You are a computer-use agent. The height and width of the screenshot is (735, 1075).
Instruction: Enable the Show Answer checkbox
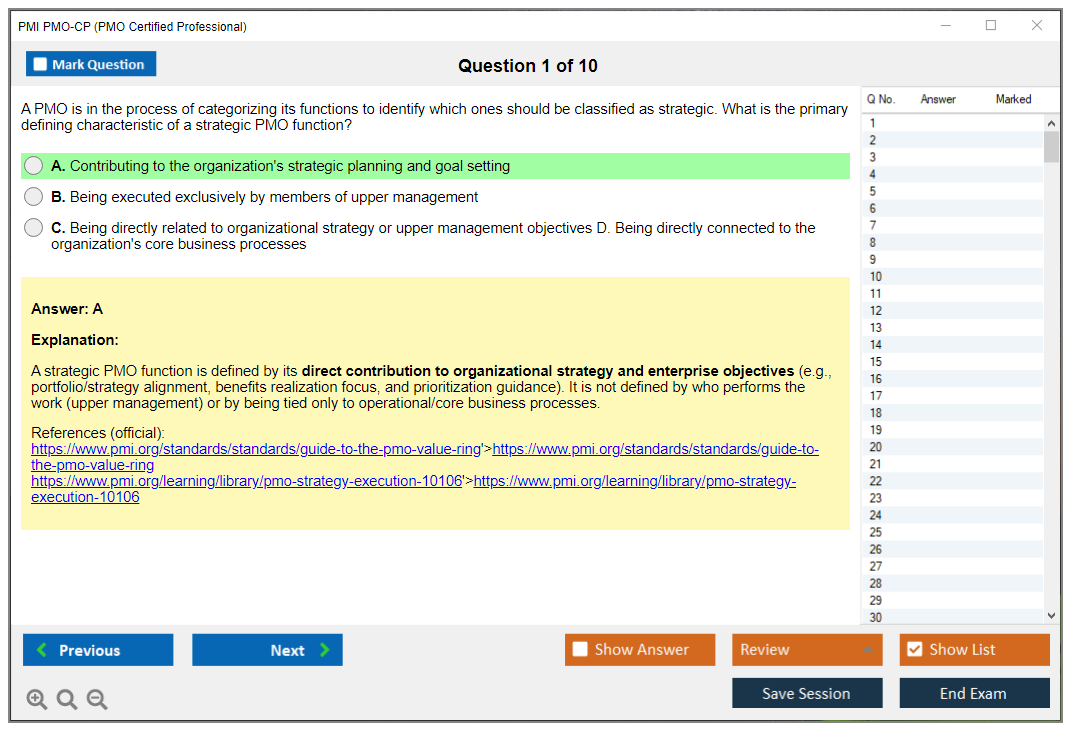pyautogui.click(x=581, y=650)
